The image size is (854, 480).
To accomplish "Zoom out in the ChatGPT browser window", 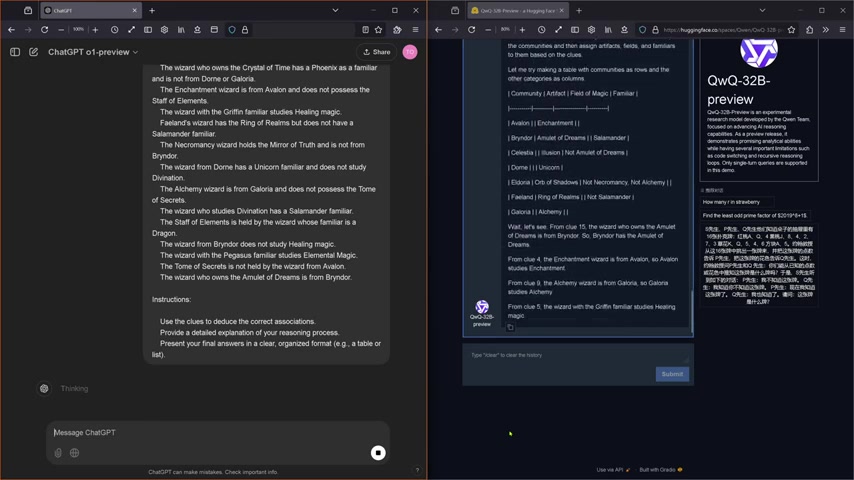I will [x=61, y=30].
